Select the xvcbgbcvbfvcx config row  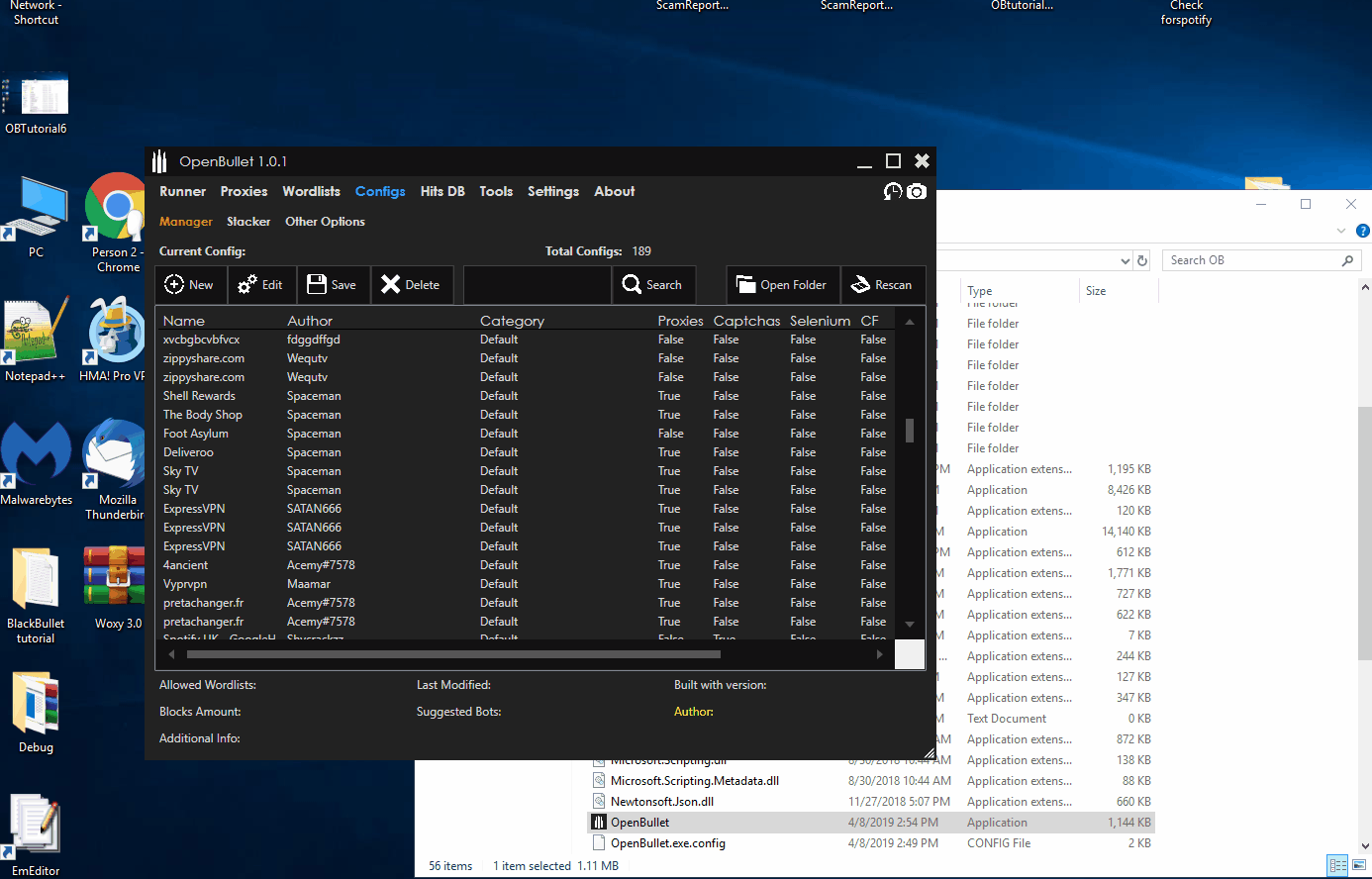tap(527, 340)
